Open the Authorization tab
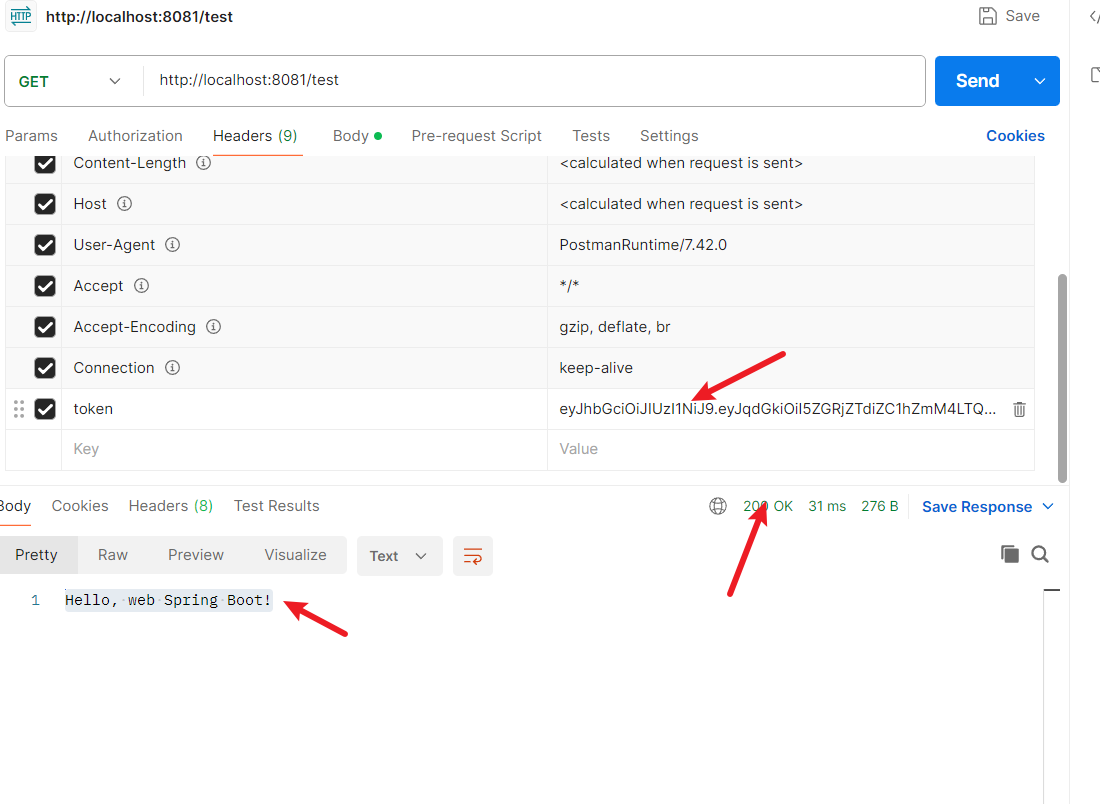Image resolution: width=1100 pixels, height=804 pixels. point(135,136)
